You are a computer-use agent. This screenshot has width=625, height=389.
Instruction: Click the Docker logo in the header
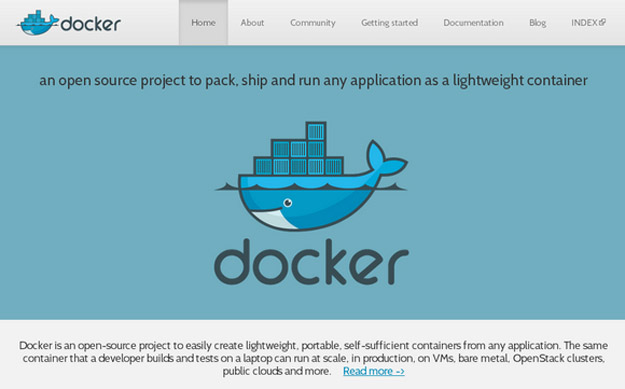(69, 23)
